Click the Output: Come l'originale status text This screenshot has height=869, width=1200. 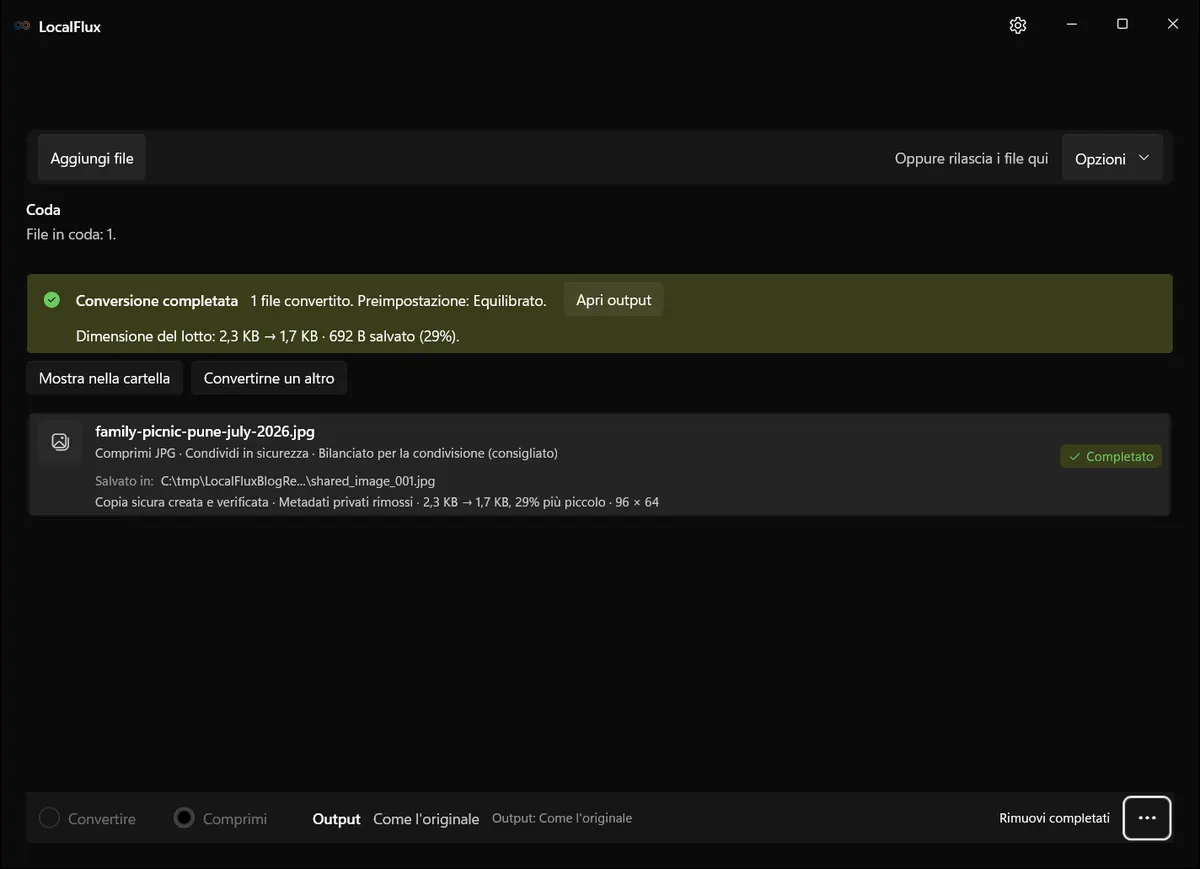562,818
